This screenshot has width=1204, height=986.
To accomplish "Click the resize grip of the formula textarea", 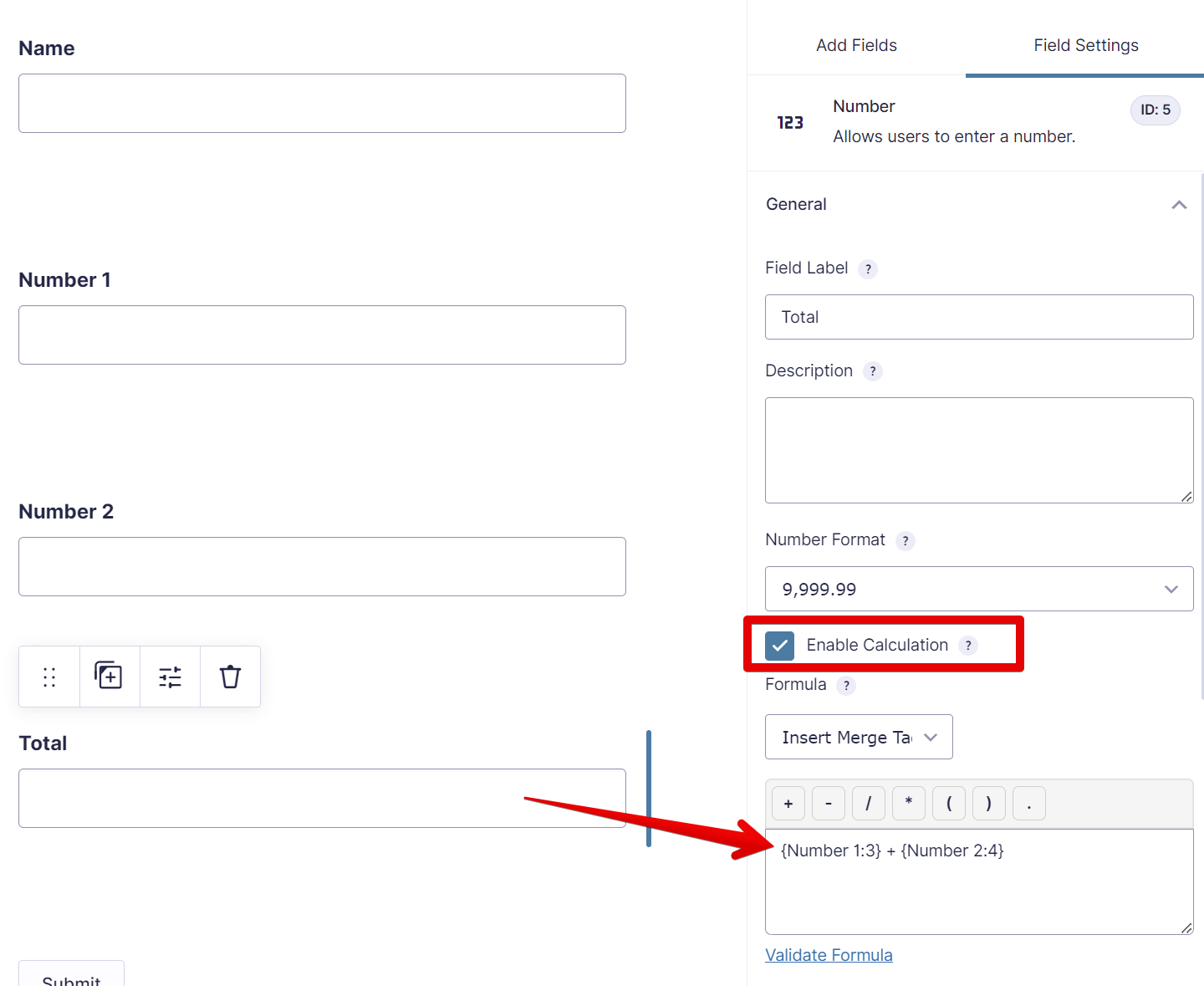I will 1186,928.
